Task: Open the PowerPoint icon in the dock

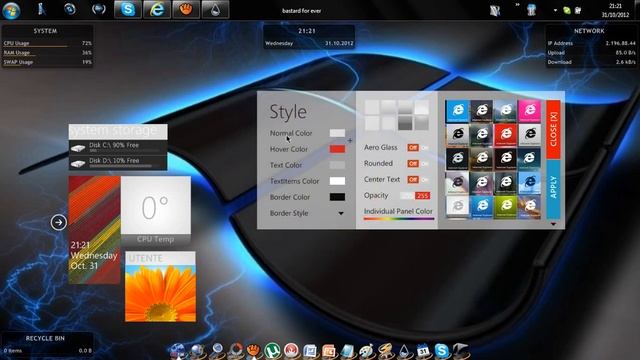Action: pos(329,351)
